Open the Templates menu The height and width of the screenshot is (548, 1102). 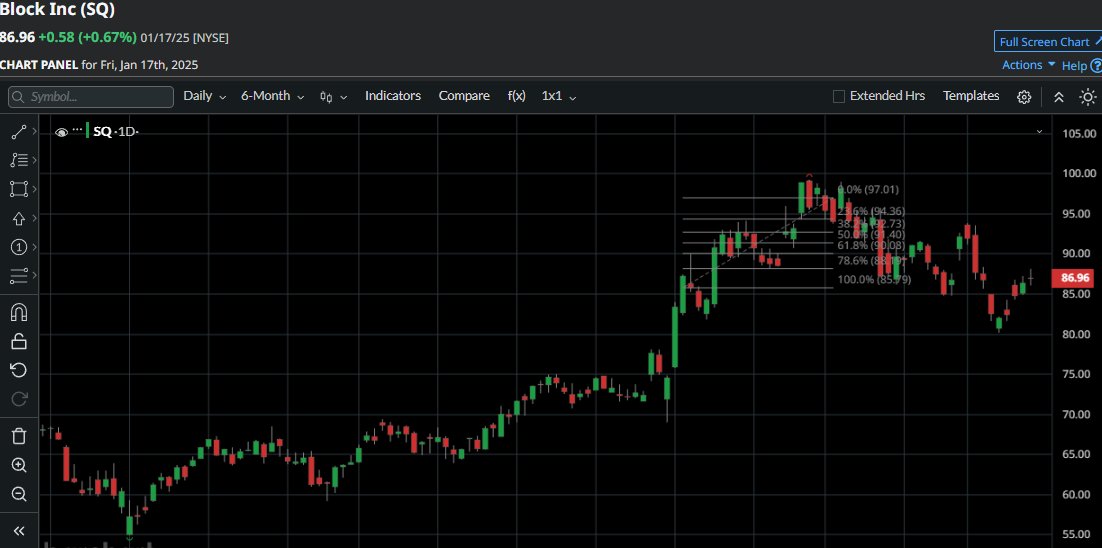tap(971, 96)
